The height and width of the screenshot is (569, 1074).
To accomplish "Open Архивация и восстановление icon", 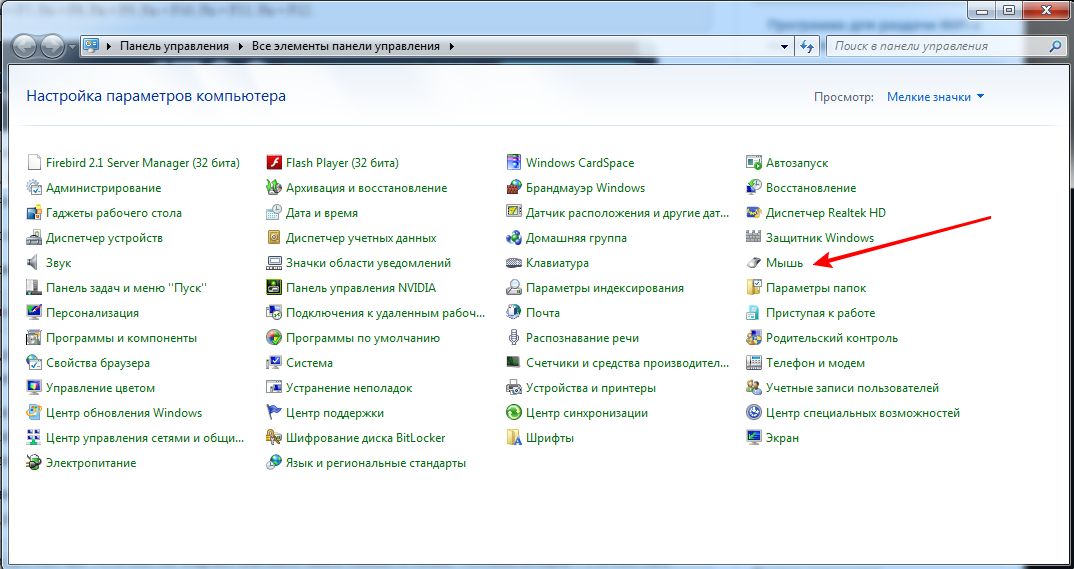I will pyautogui.click(x=274, y=188).
